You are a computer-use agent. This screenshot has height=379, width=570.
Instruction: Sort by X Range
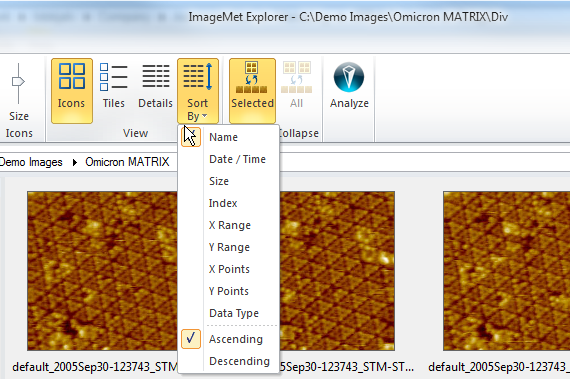228,225
